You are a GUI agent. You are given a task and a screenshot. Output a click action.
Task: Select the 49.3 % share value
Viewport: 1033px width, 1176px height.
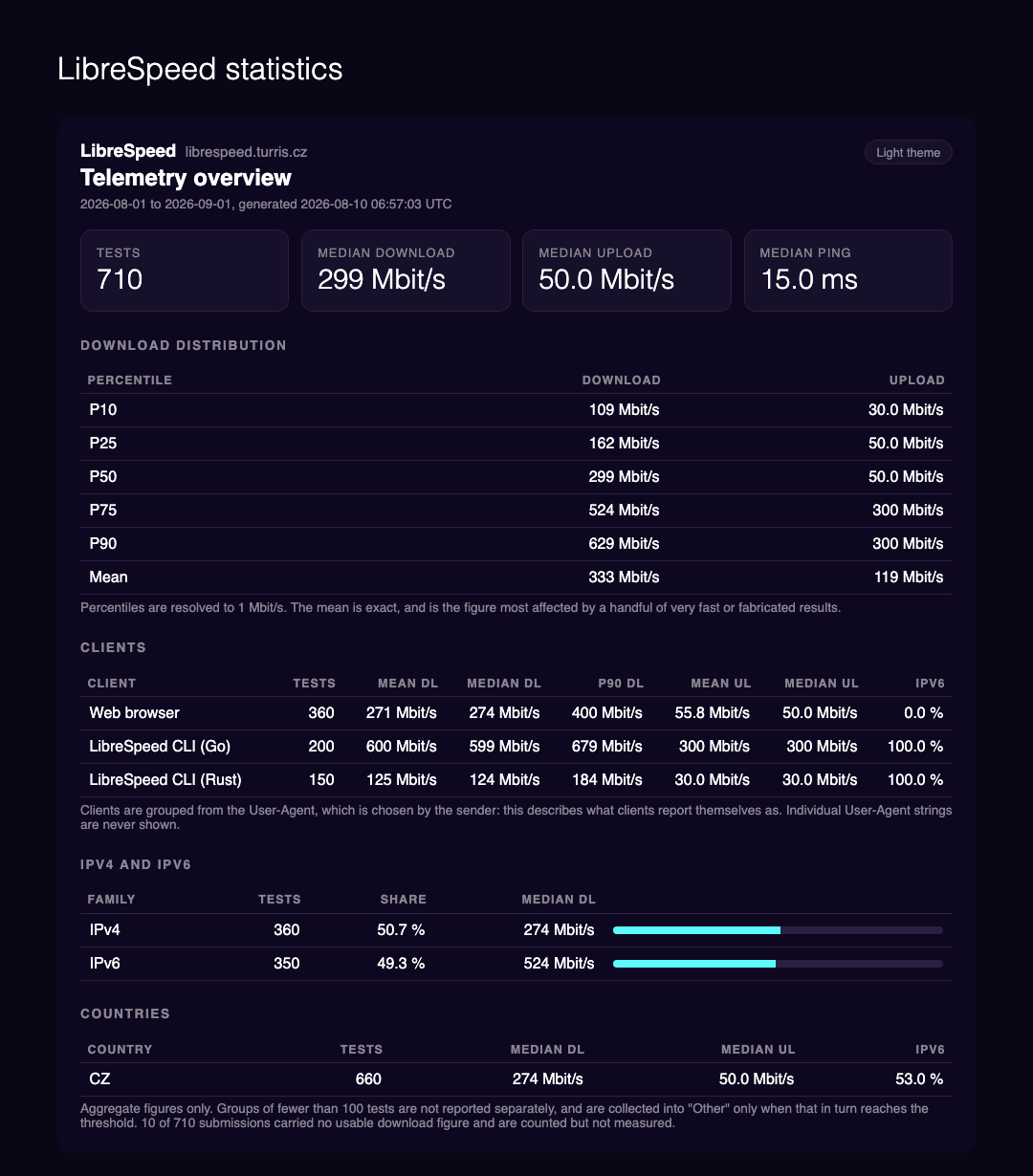coord(401,964)
